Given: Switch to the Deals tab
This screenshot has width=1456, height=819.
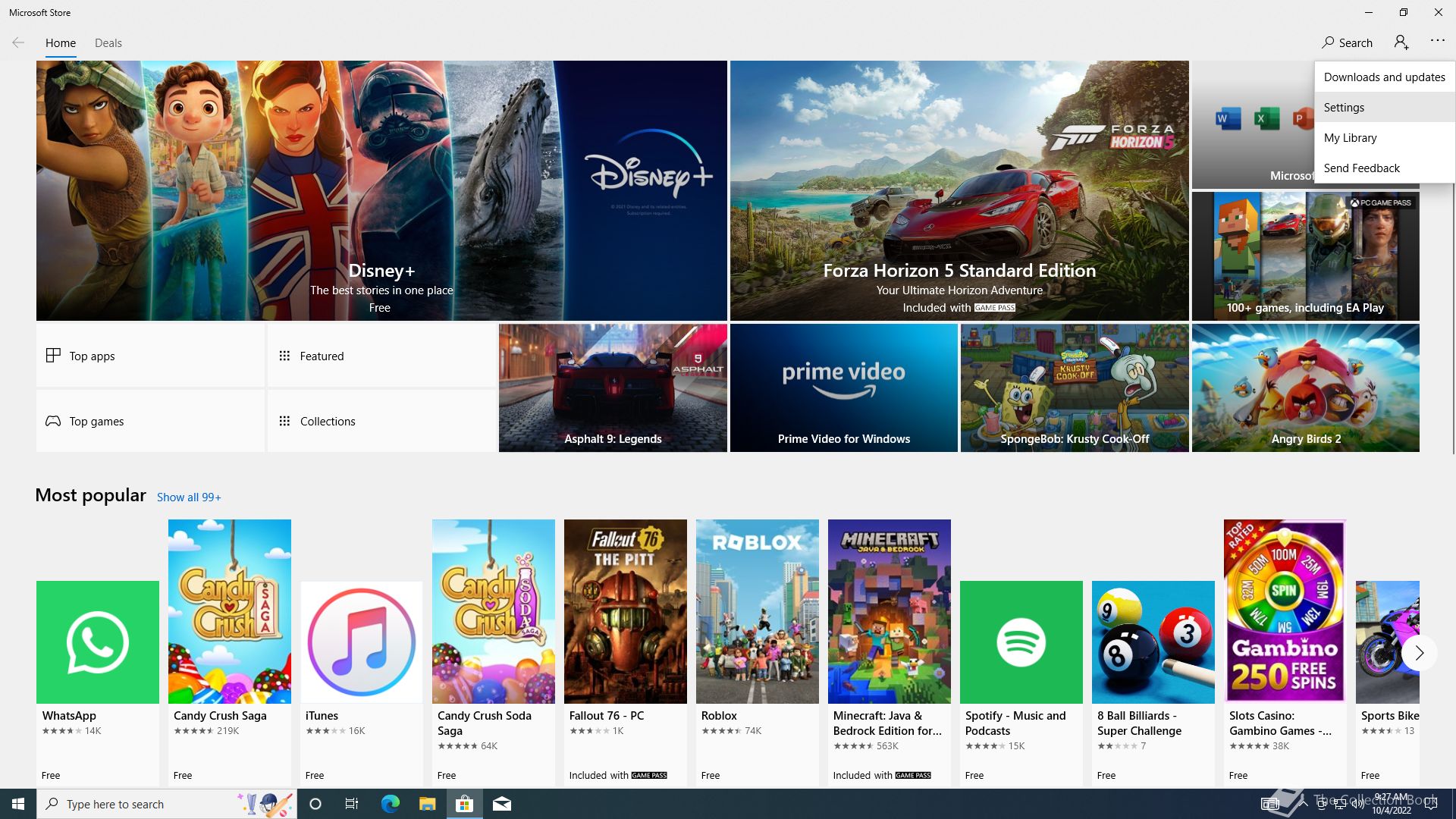Looking at the screenshot, I should point(108,43).
